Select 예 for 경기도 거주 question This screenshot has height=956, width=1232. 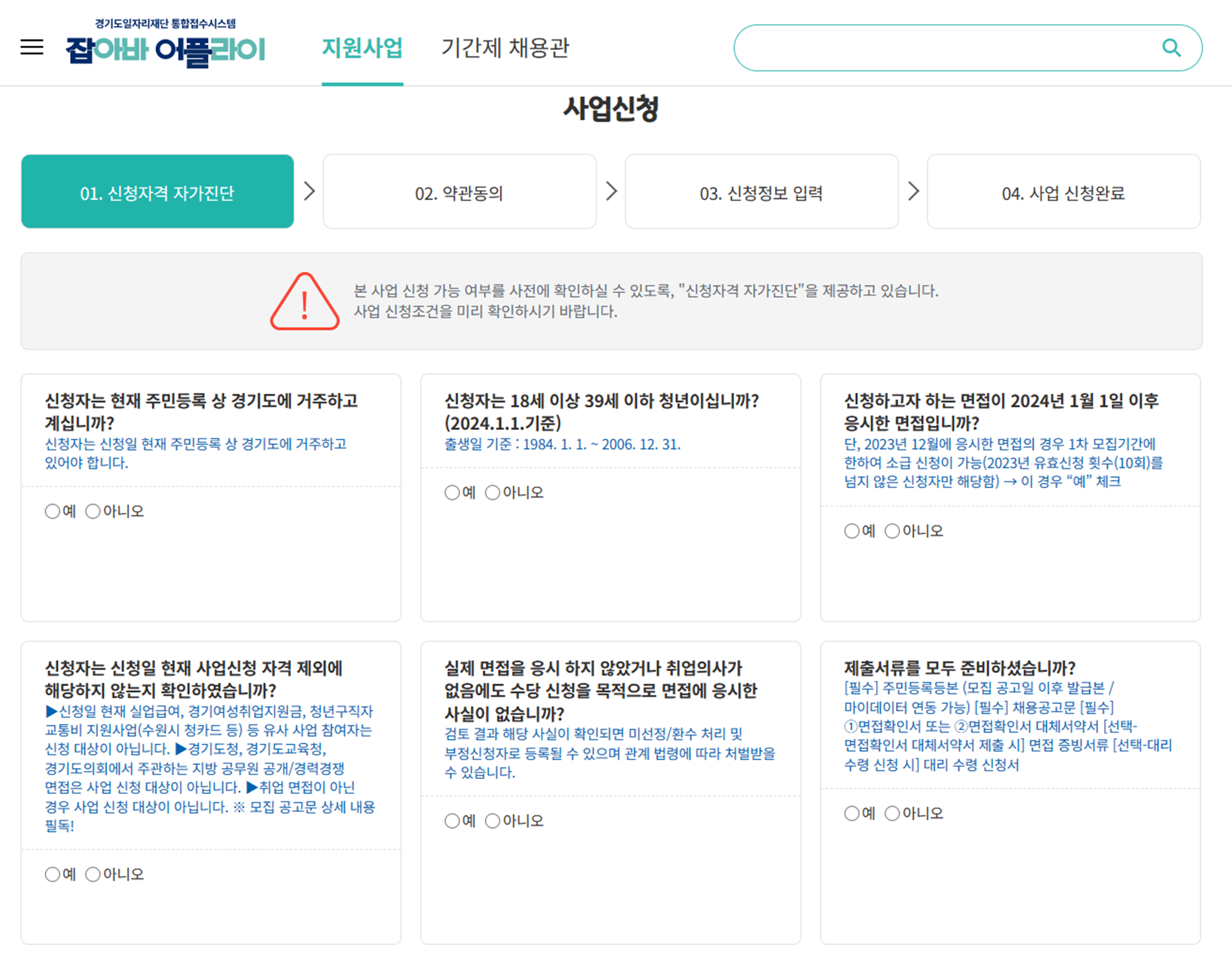point(53,512)
